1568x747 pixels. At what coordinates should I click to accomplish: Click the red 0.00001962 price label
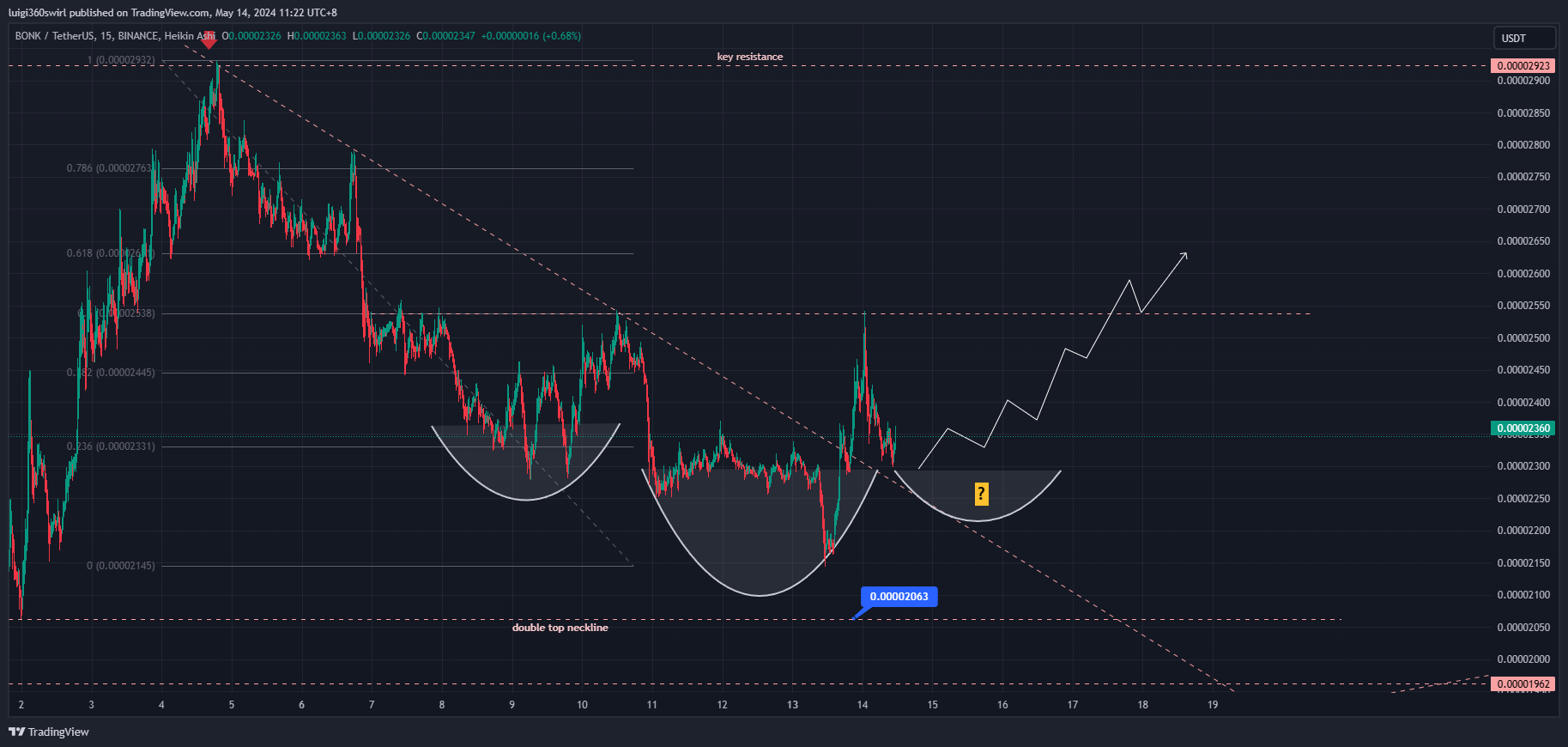[1523, 684]
